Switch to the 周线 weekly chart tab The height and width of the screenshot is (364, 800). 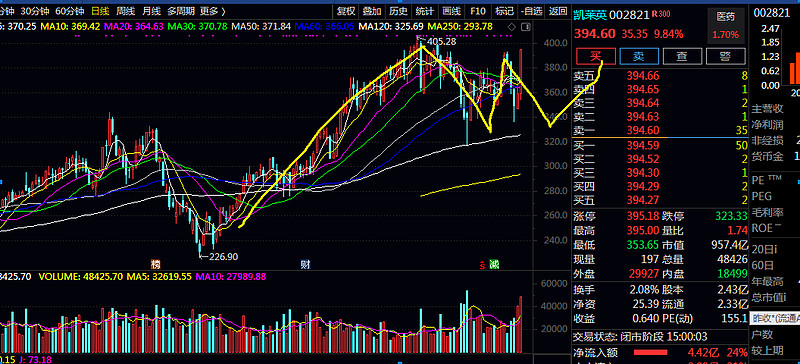[x=126, y=11]
